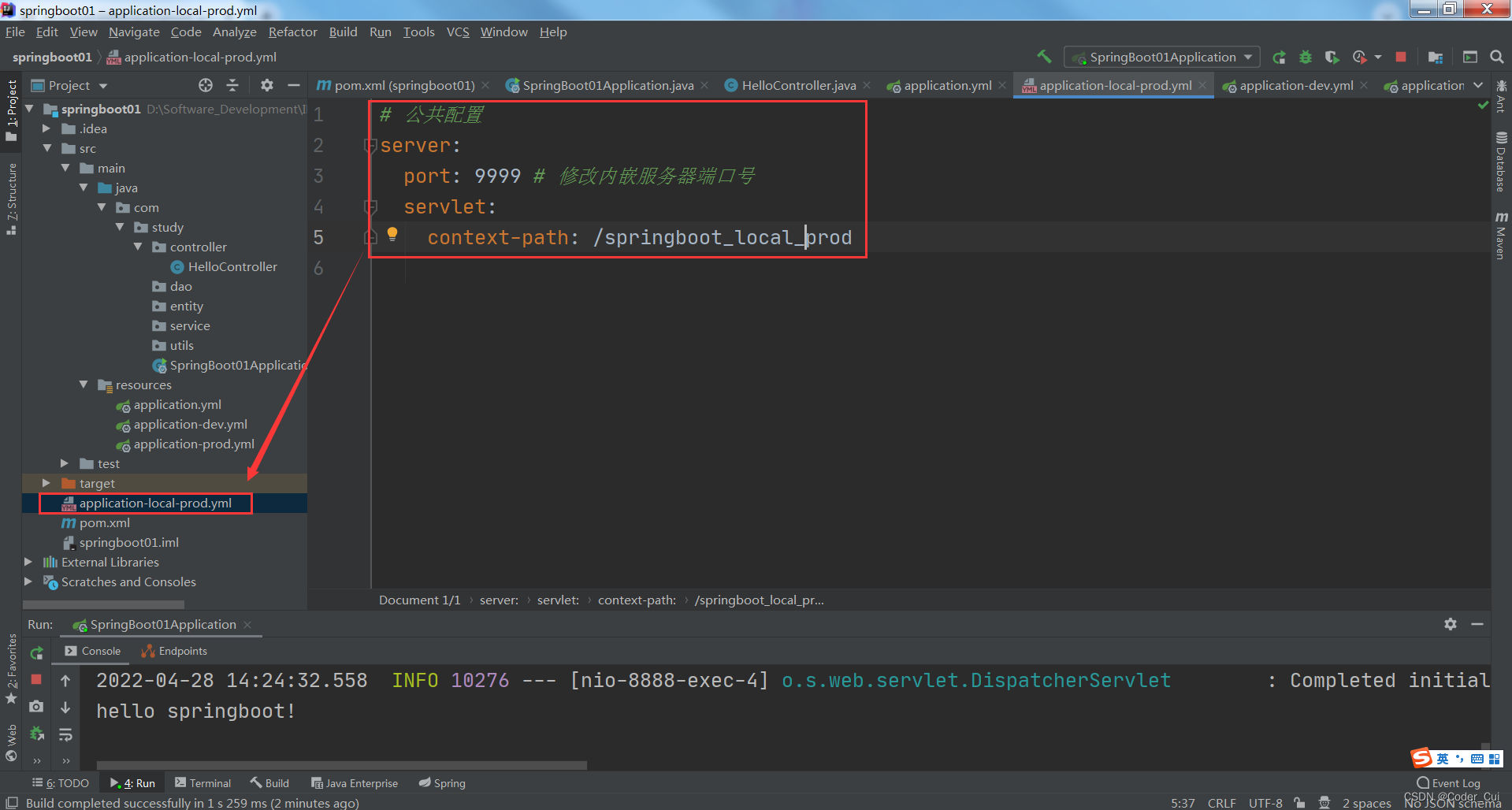This screenshot has width=1512, height=810.
Task: Show hidden editor tabs dropdown
Action: [1478, 85]
